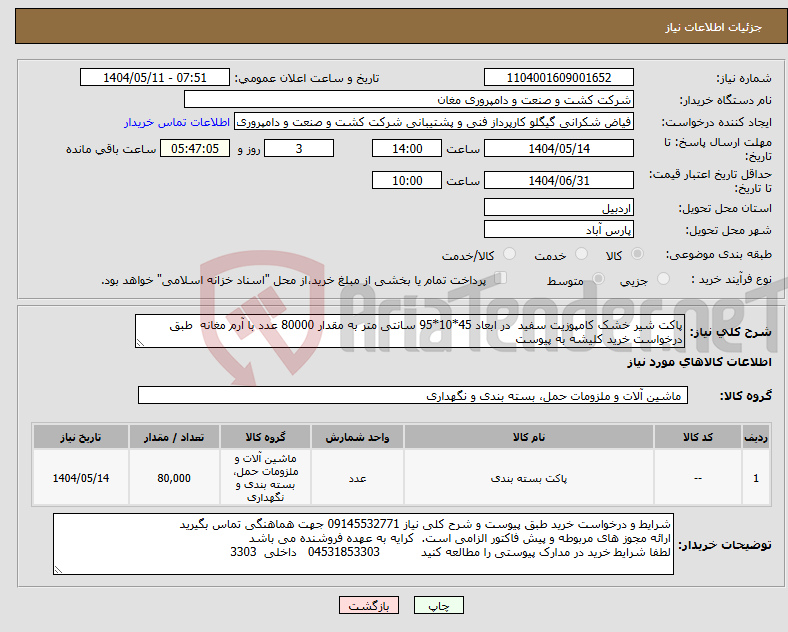Click the buyer organization name field
788x632 pixels.
tap(409, 99)
